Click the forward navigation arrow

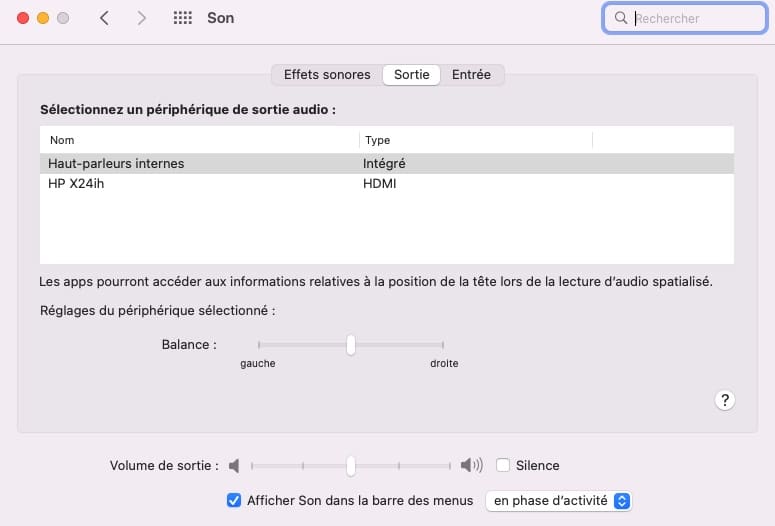pyautogui.click(x=141, y=18)
